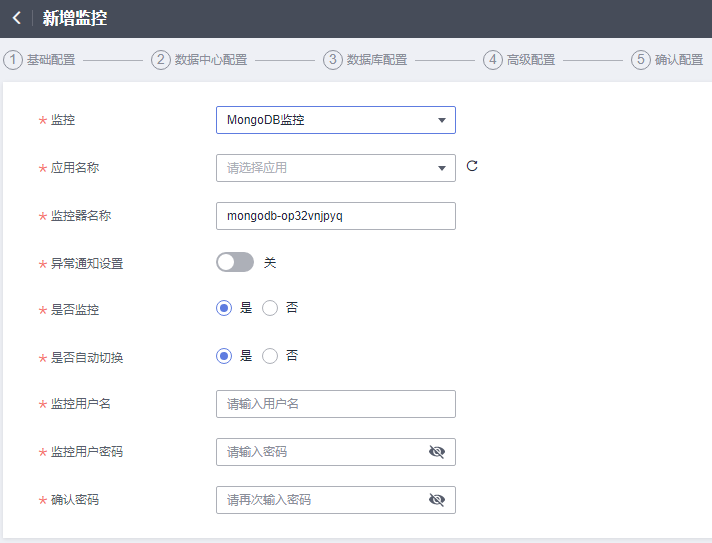The width and height of the screenshot is (712, 543).
Task: Go back using the left arrow icon
Action: (x=17, y=18)
